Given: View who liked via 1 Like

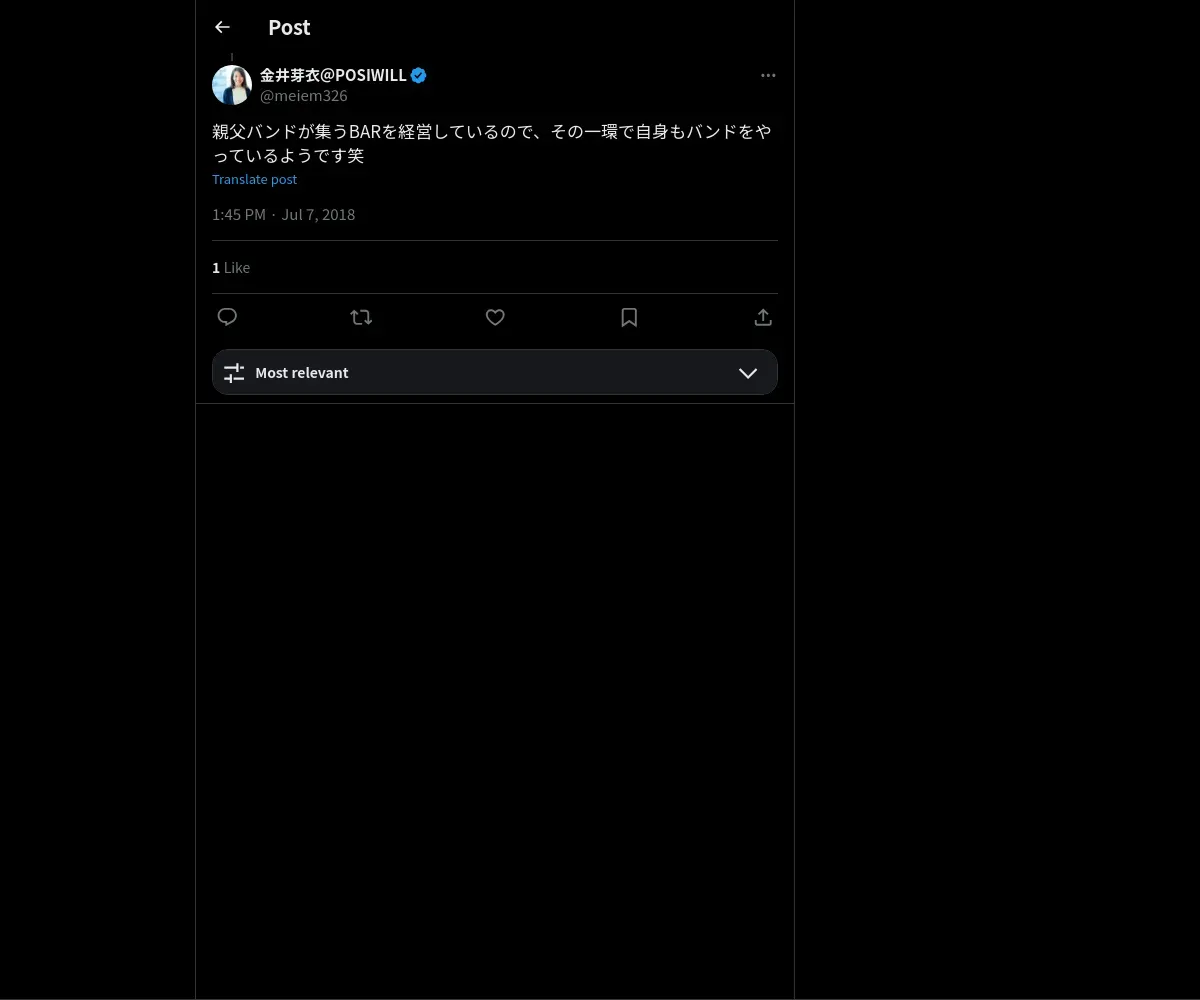Looking at the screenshot, I should [x=231, y=267].
